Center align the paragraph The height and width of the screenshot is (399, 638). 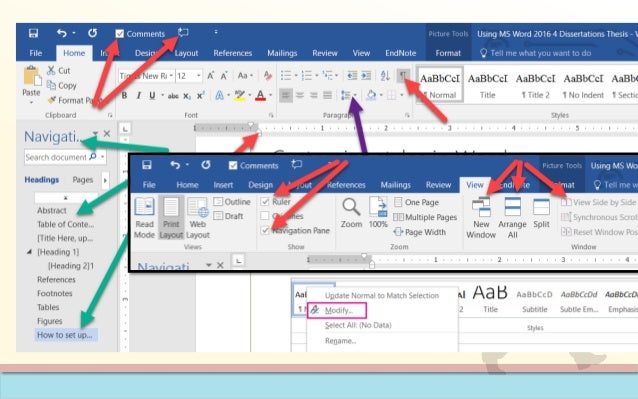[x=300, y=96]
